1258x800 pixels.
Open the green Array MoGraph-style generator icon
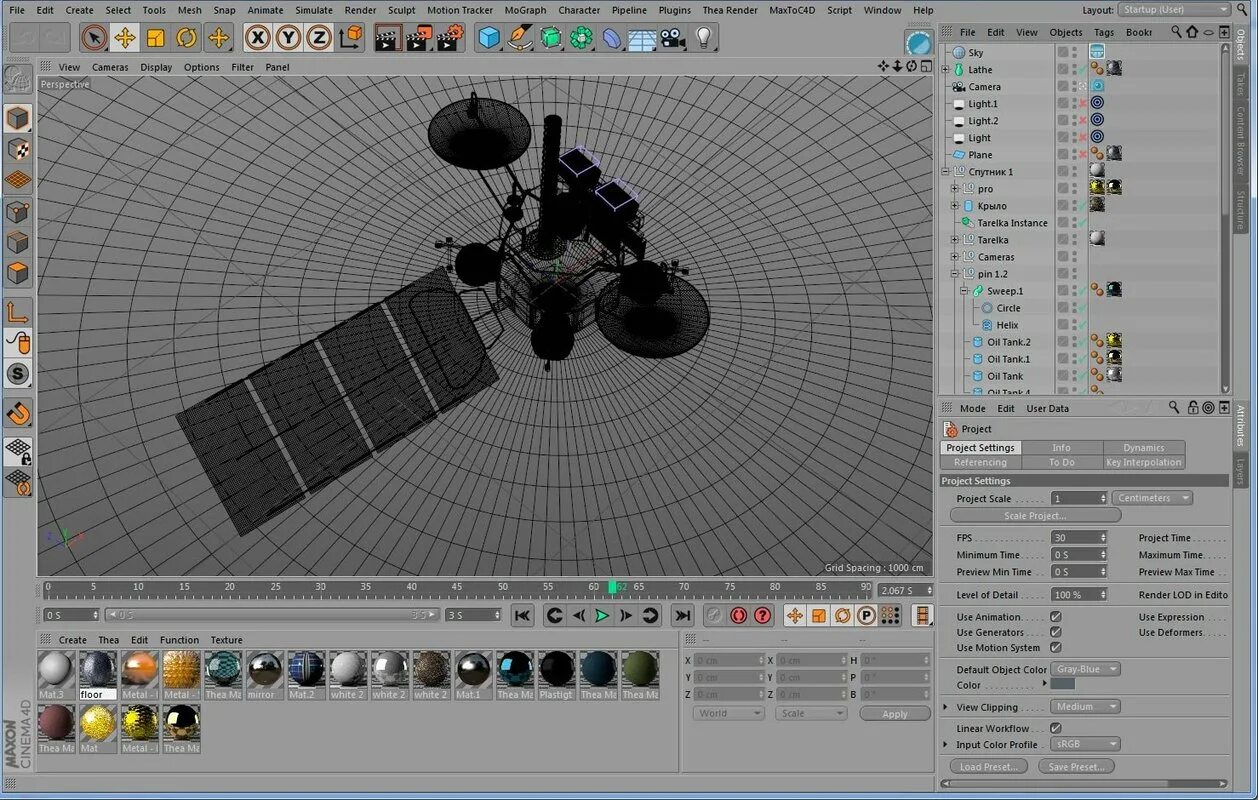click(x=581, y=38)
